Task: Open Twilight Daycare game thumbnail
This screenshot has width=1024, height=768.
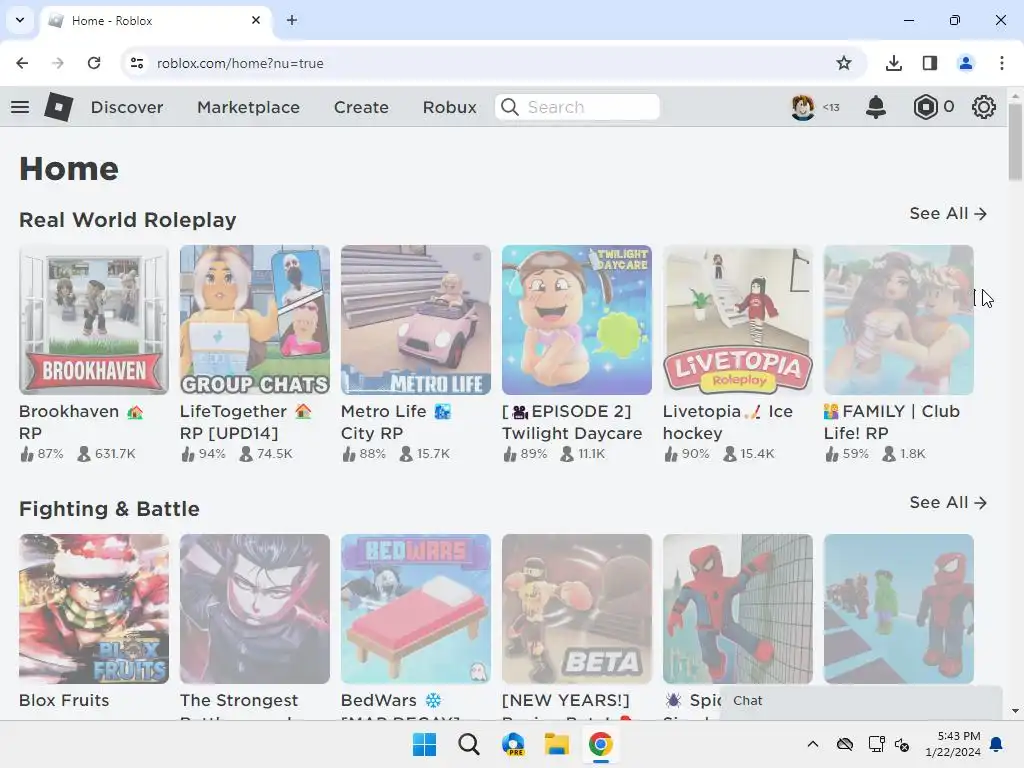Action: 577,320
